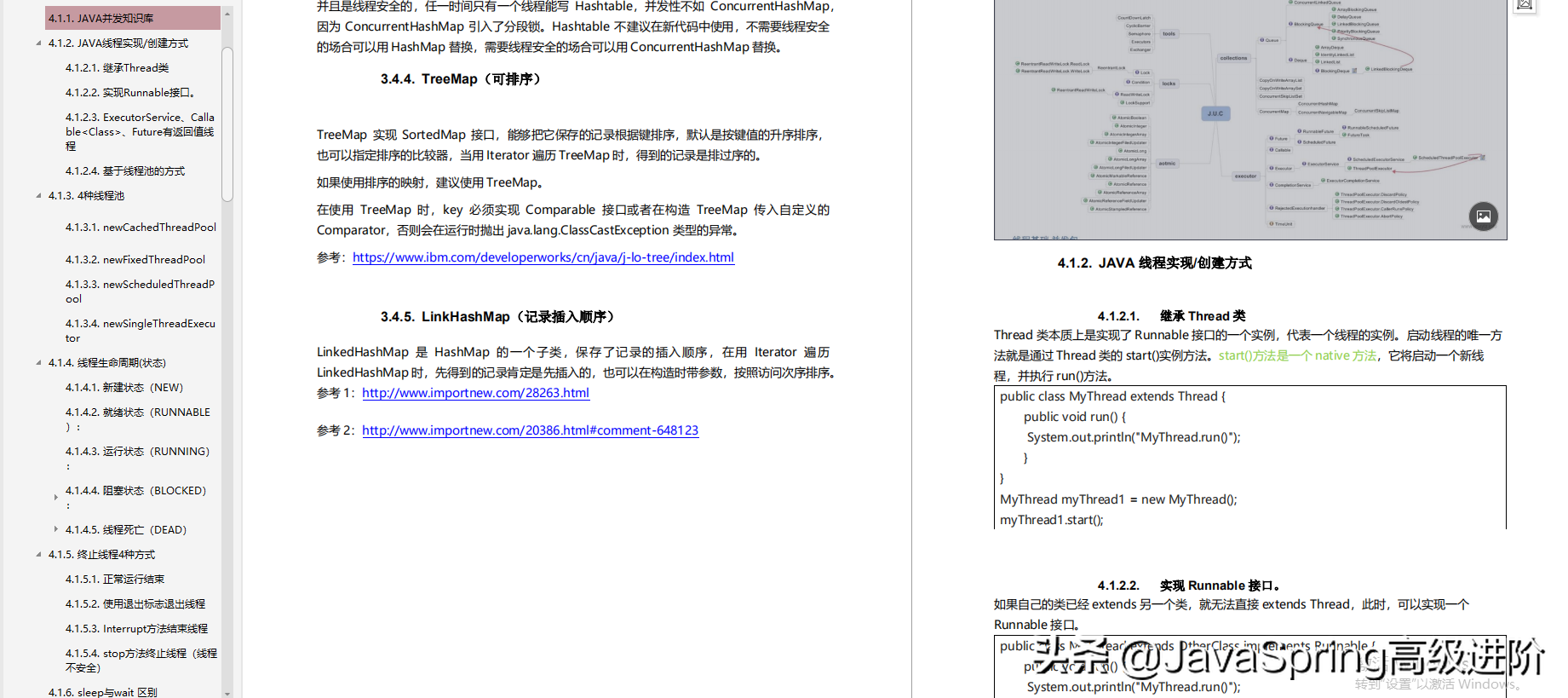Collapse the 4.1.2 JAVA线程实现/创建方式 section
The width and height of the screenshot is (1568, 698).
coord(38,43)
